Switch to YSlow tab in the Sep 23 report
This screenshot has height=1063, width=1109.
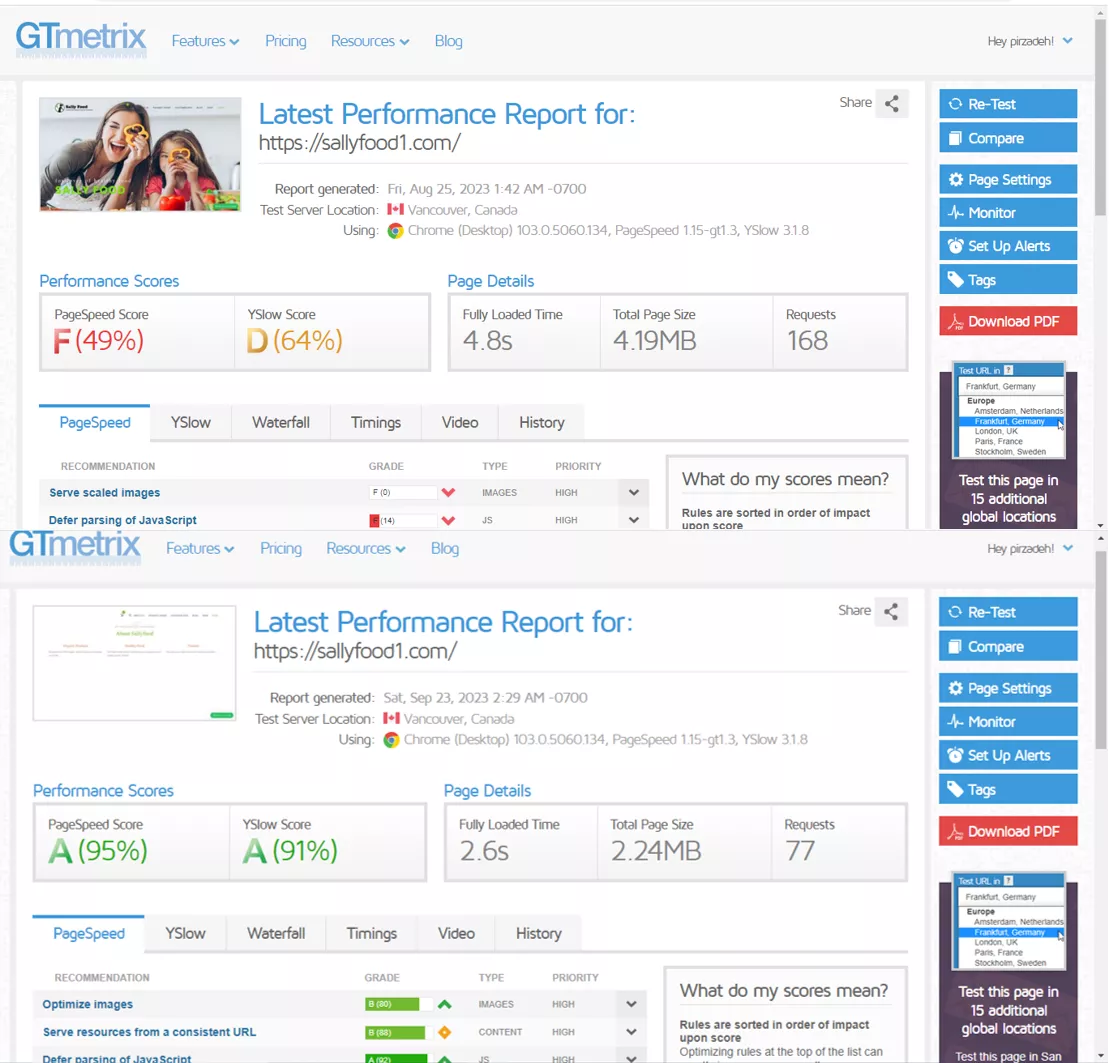[x=185, y=934]
